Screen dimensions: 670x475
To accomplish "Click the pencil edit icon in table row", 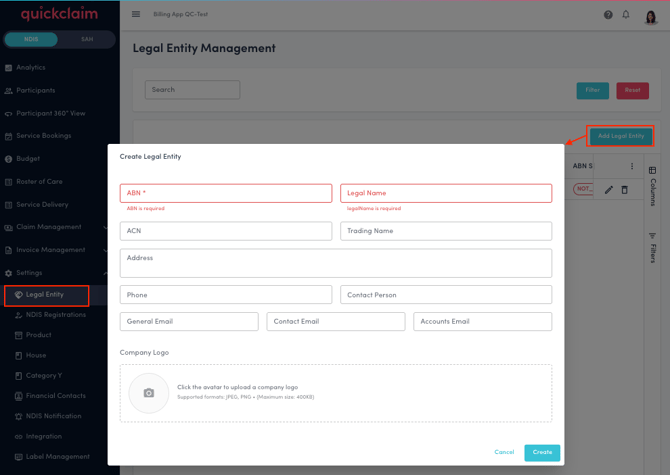I will click(608, 189).
